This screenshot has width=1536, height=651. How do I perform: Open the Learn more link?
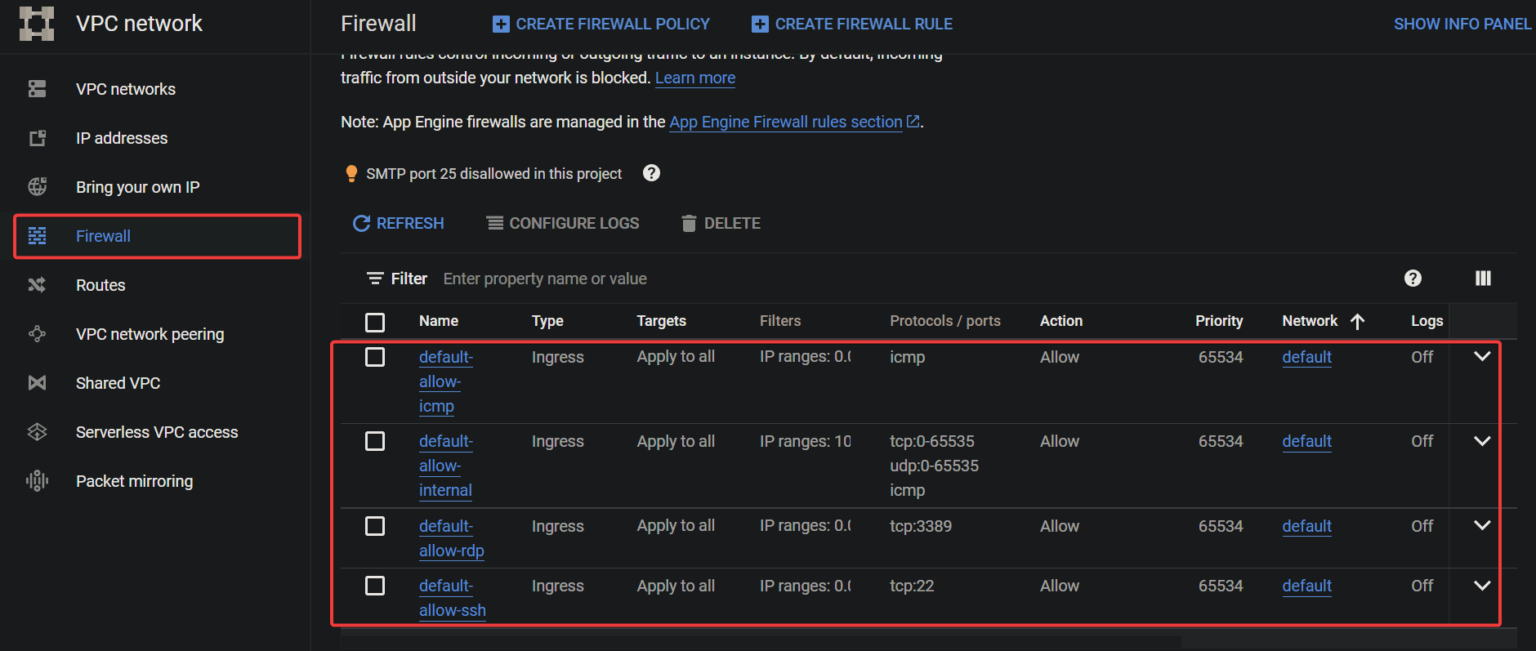tap(695, 78)
